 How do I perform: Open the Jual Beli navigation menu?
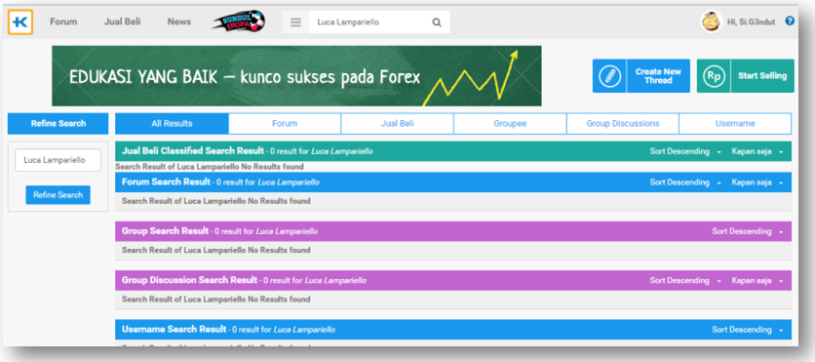tap(122, 22)
